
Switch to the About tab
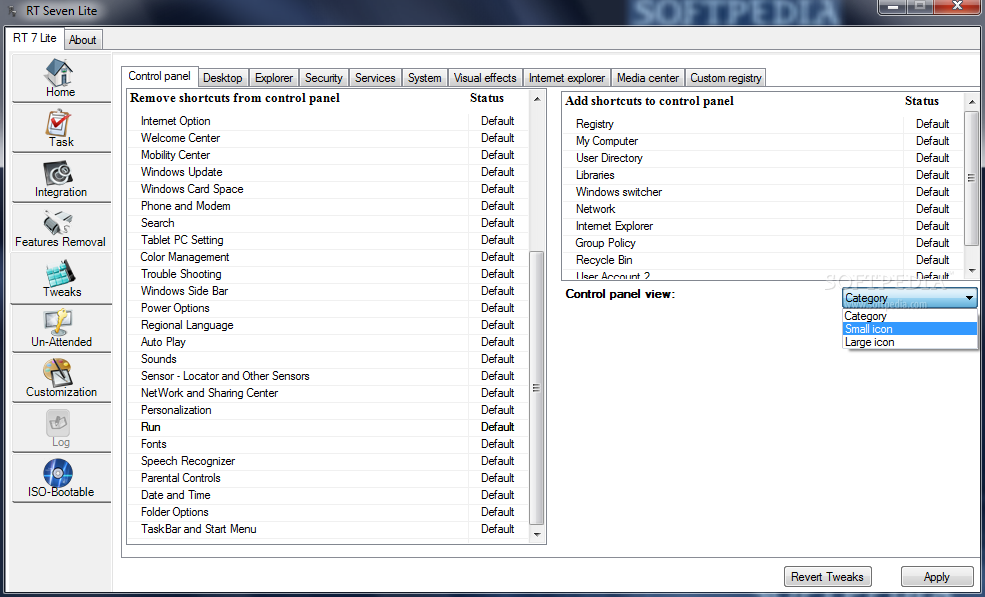coord(82,40)
